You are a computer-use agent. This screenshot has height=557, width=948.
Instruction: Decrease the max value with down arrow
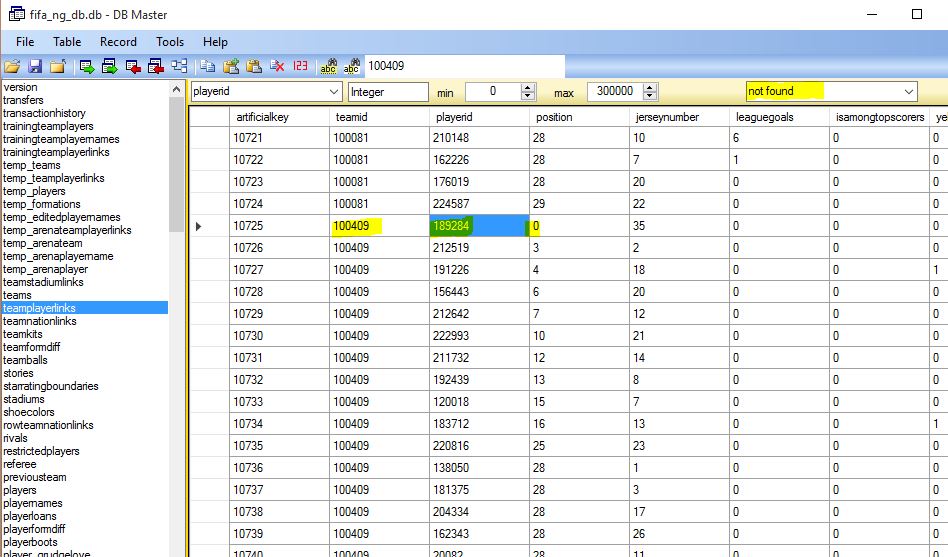[x=650, y=96]
